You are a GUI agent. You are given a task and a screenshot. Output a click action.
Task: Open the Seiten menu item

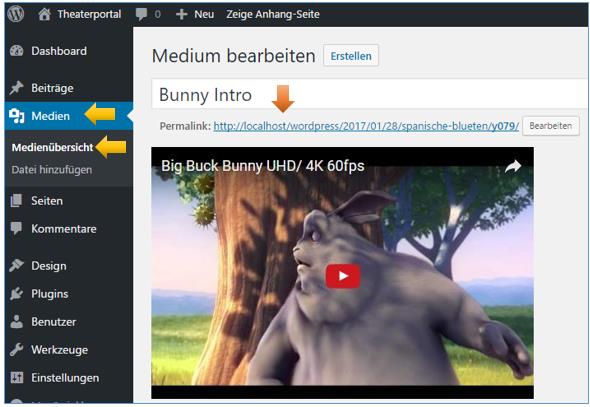(x=47, y=200)
